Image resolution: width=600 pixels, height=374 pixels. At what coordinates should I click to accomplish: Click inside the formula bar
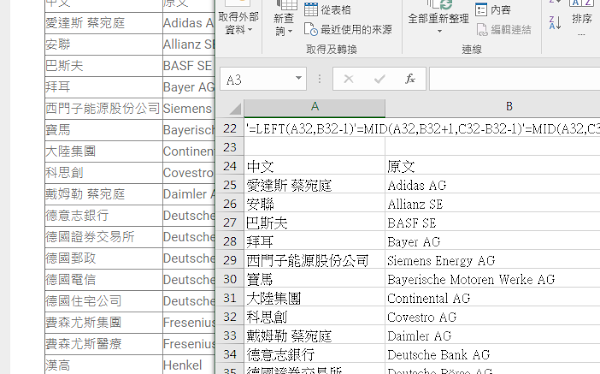coord(514,79)
